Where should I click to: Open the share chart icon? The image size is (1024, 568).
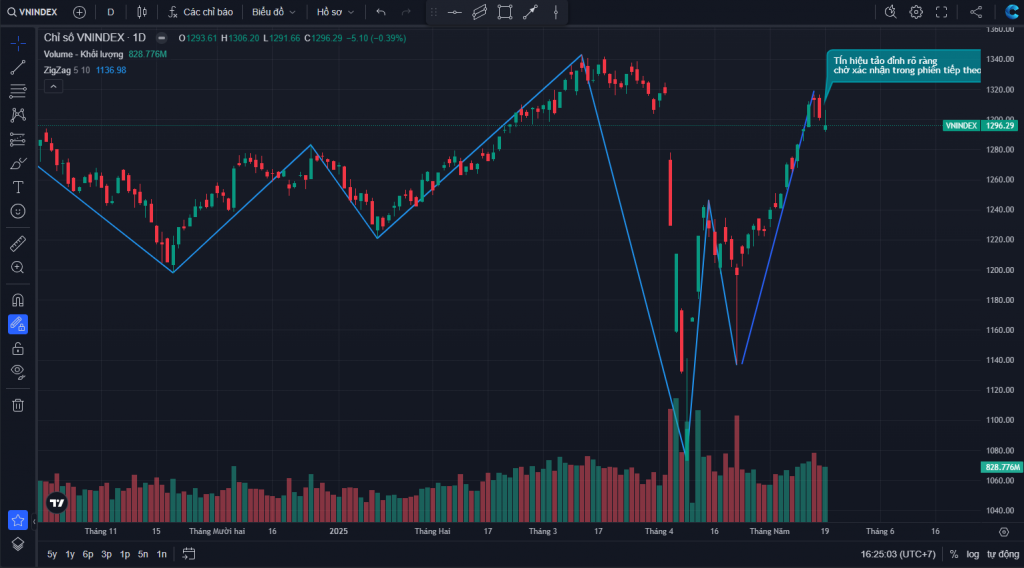pos(976,12)
